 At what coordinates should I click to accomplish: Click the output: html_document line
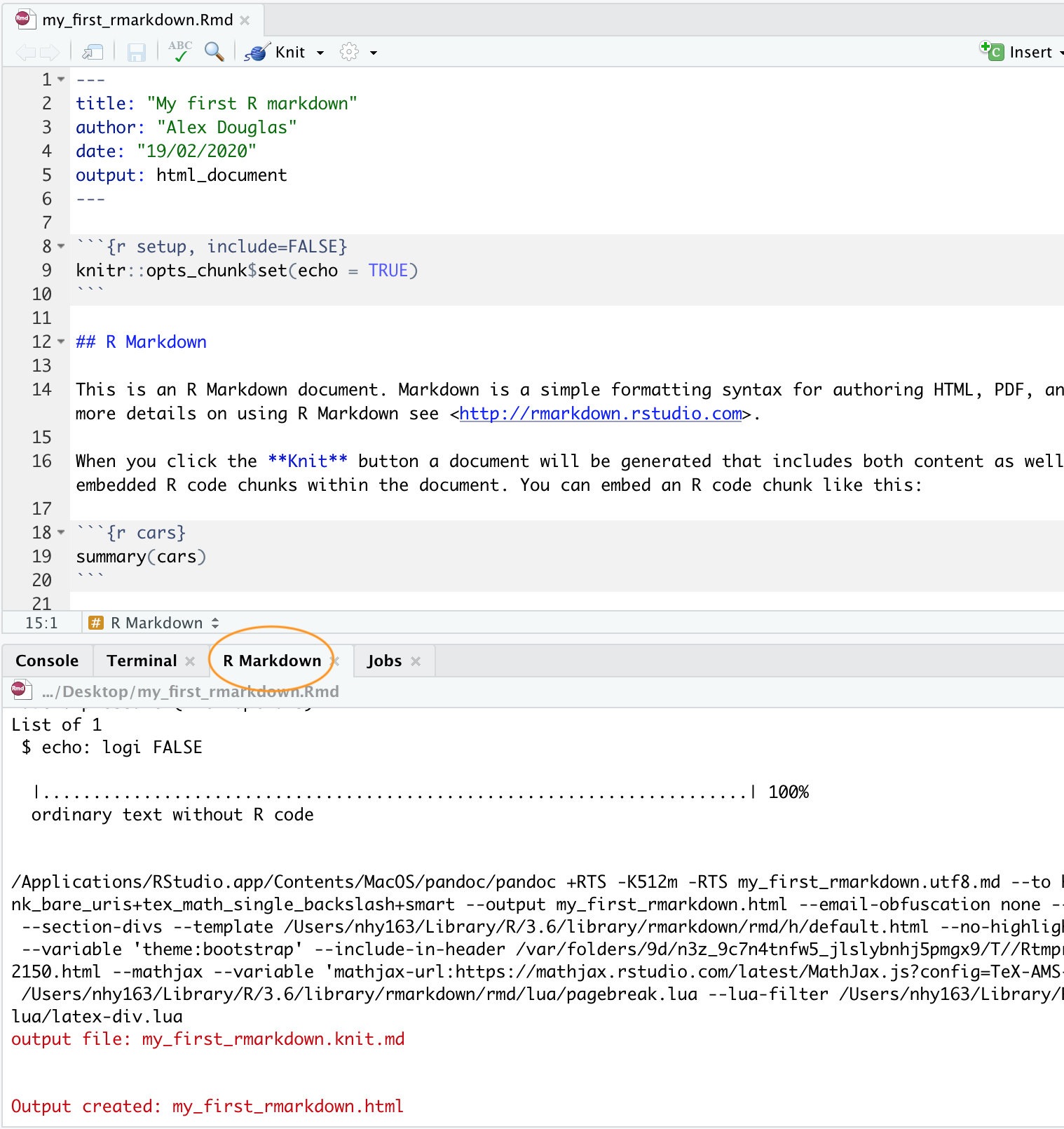[x=182, y=175]
